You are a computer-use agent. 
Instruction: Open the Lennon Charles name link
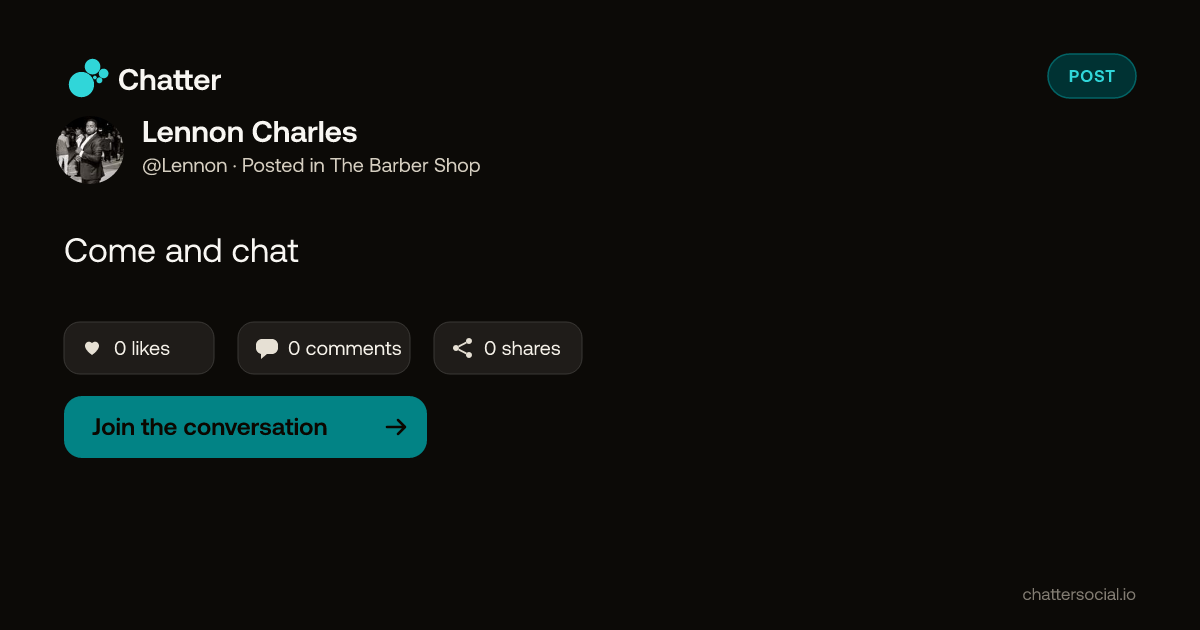pyautogui.click(x=250, y=132)
